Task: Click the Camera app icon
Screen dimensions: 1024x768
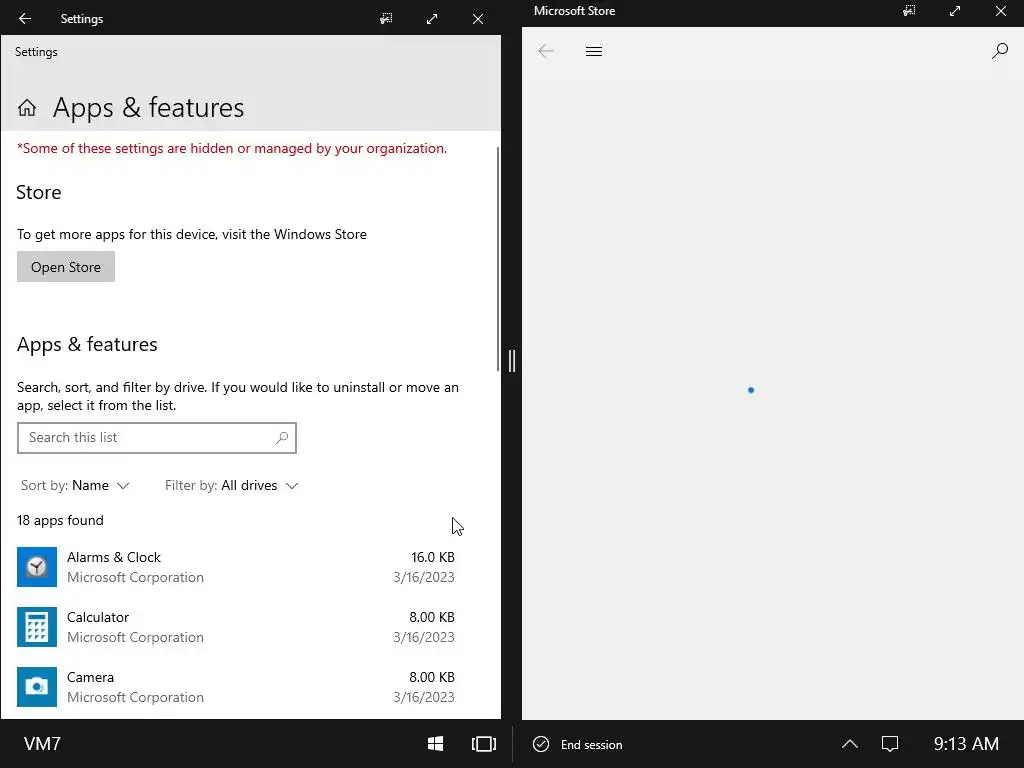Action: point(37,687)
